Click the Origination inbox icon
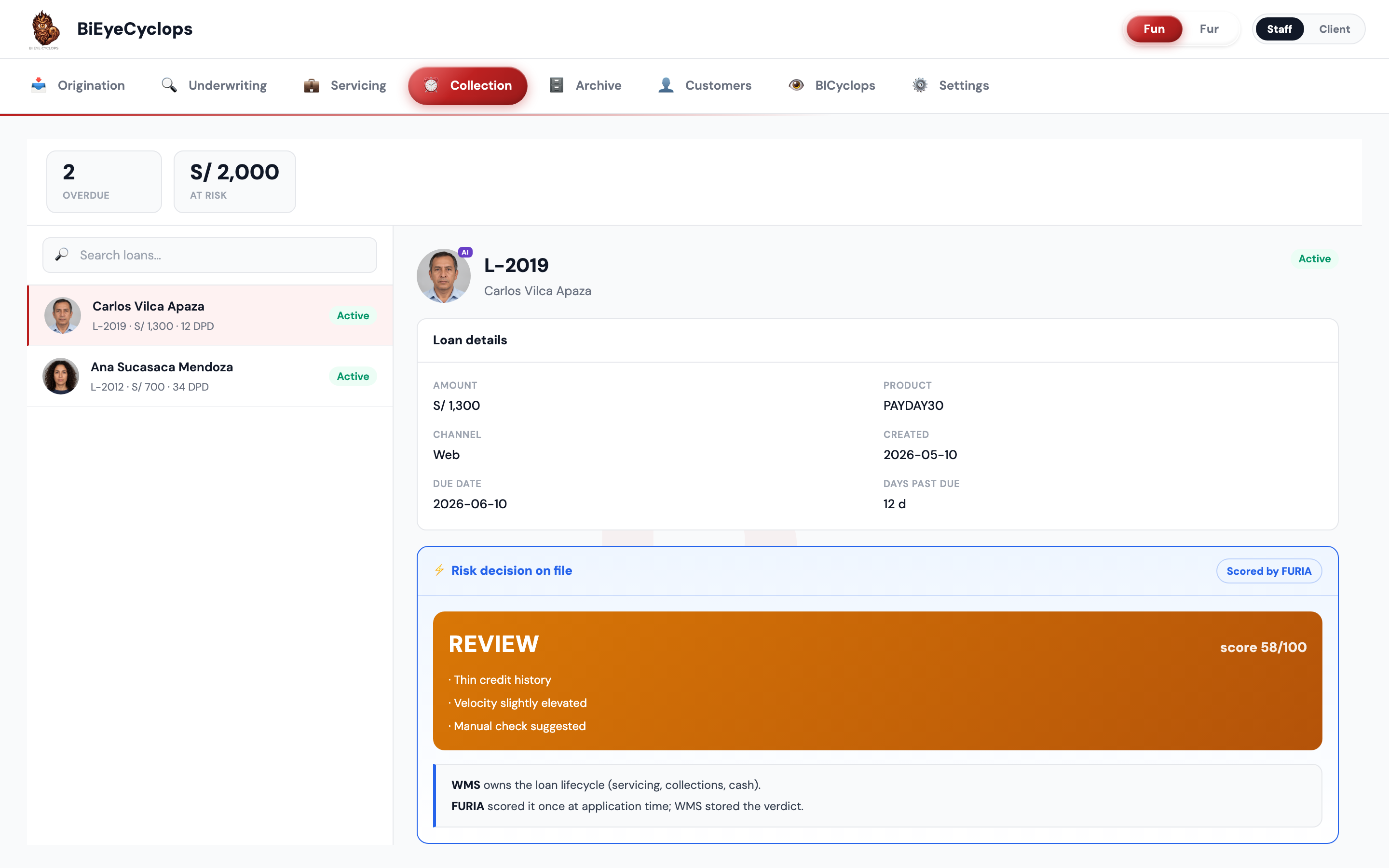This screenshot has width=1389, height=868. [x=39, y=85]
